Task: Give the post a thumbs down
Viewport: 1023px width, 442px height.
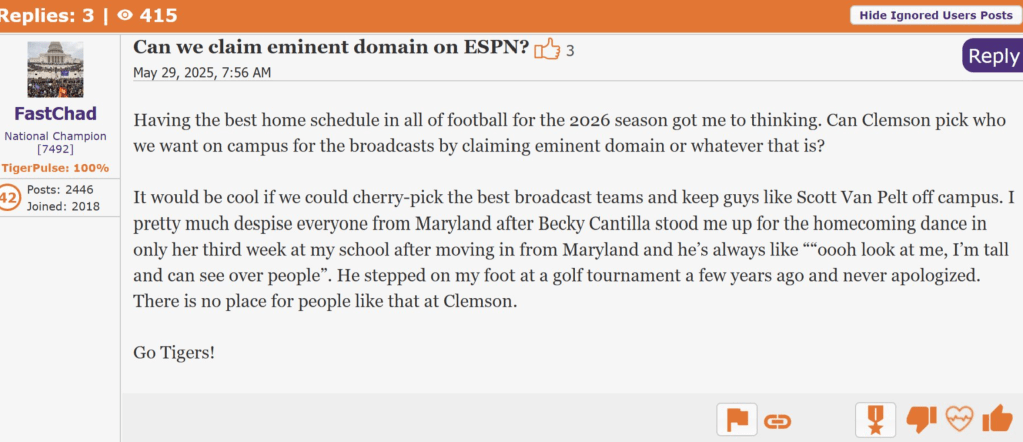Action: coord(921,420)
